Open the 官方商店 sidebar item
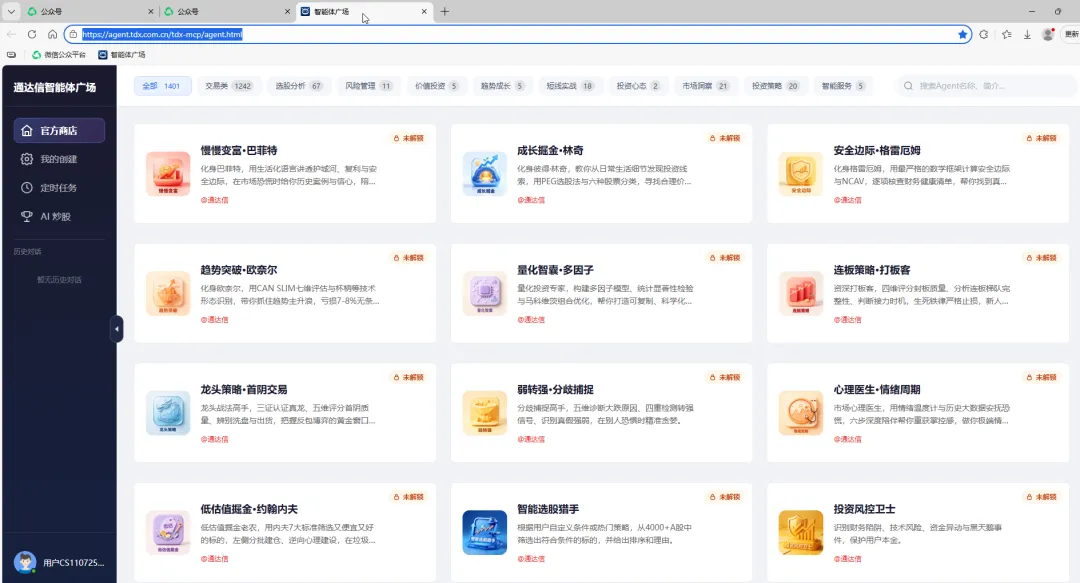Viewport: 1080px width, 583px height. (x=59, y=130)
